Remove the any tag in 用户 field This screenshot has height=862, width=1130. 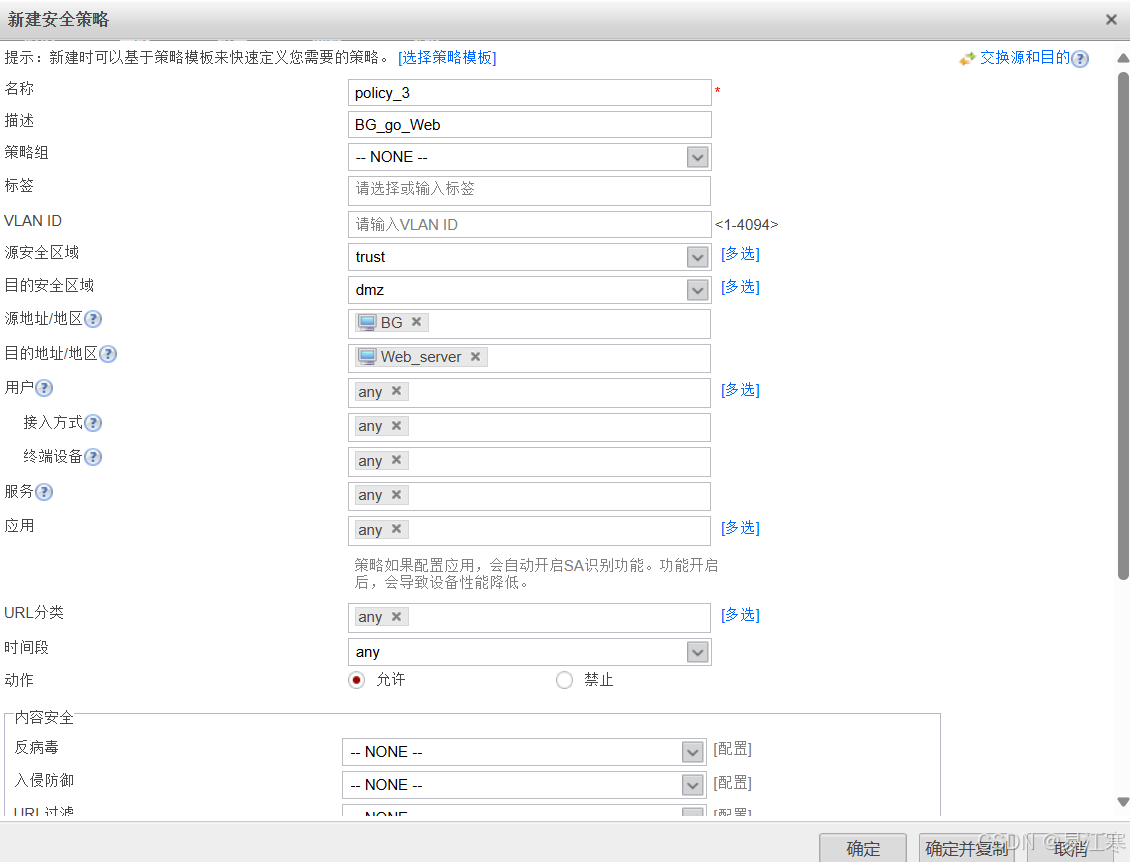click(396, 391)
